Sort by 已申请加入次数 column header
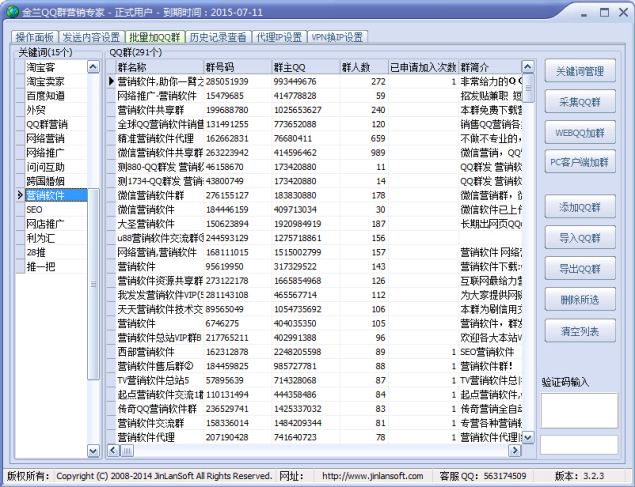The width and height of the screenshot is (635, 487). click(423, 67)
